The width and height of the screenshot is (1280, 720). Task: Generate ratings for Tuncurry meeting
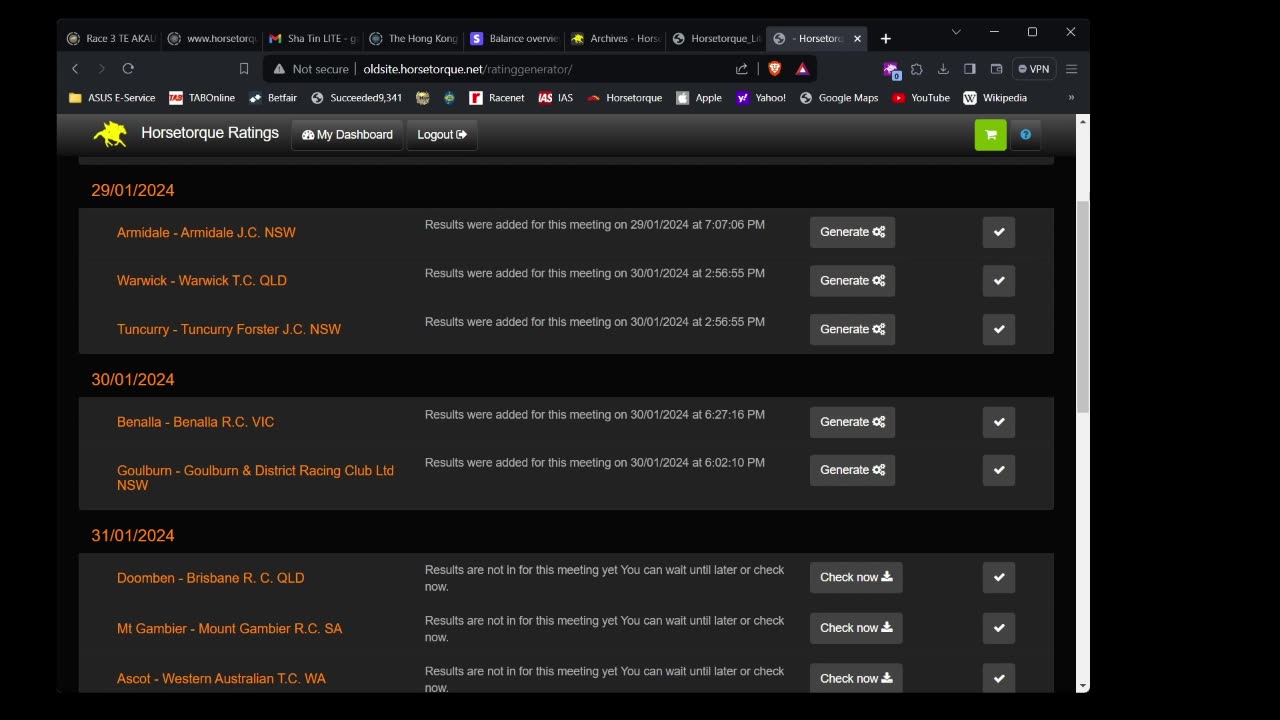point(852,329)
